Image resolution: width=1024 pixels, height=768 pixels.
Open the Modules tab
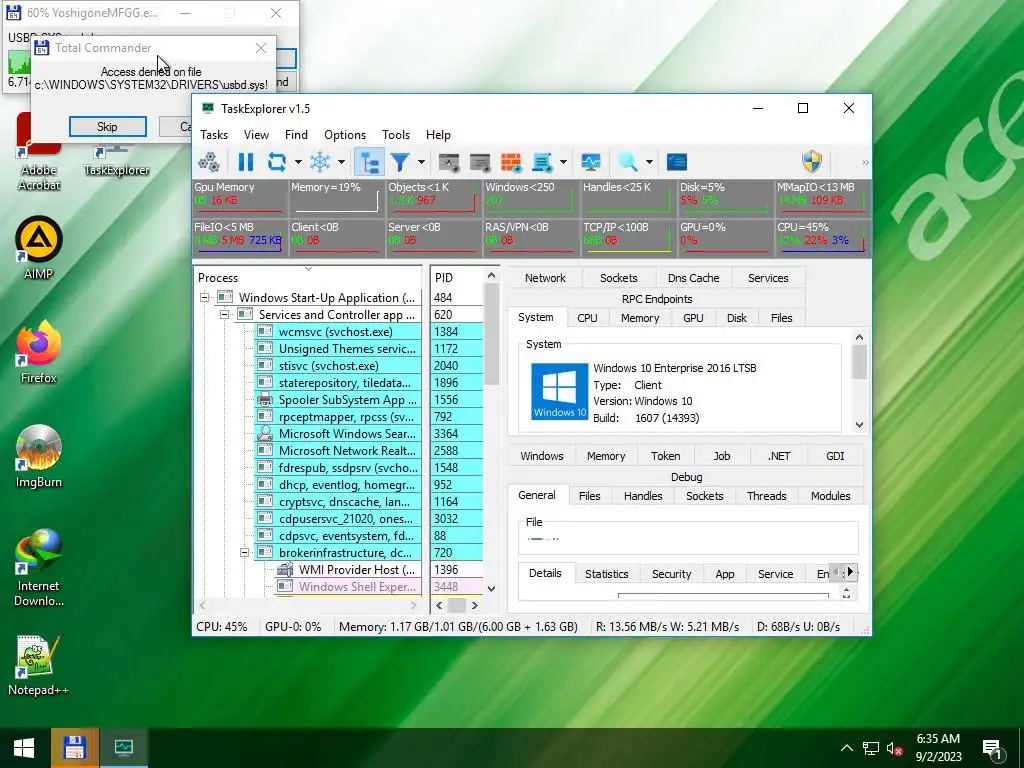(x=830, y=496)
